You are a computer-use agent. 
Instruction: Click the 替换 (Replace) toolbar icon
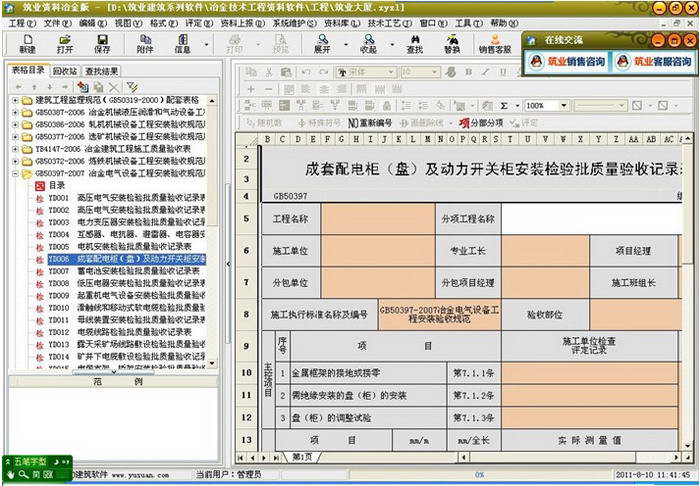tap(452, 43)
